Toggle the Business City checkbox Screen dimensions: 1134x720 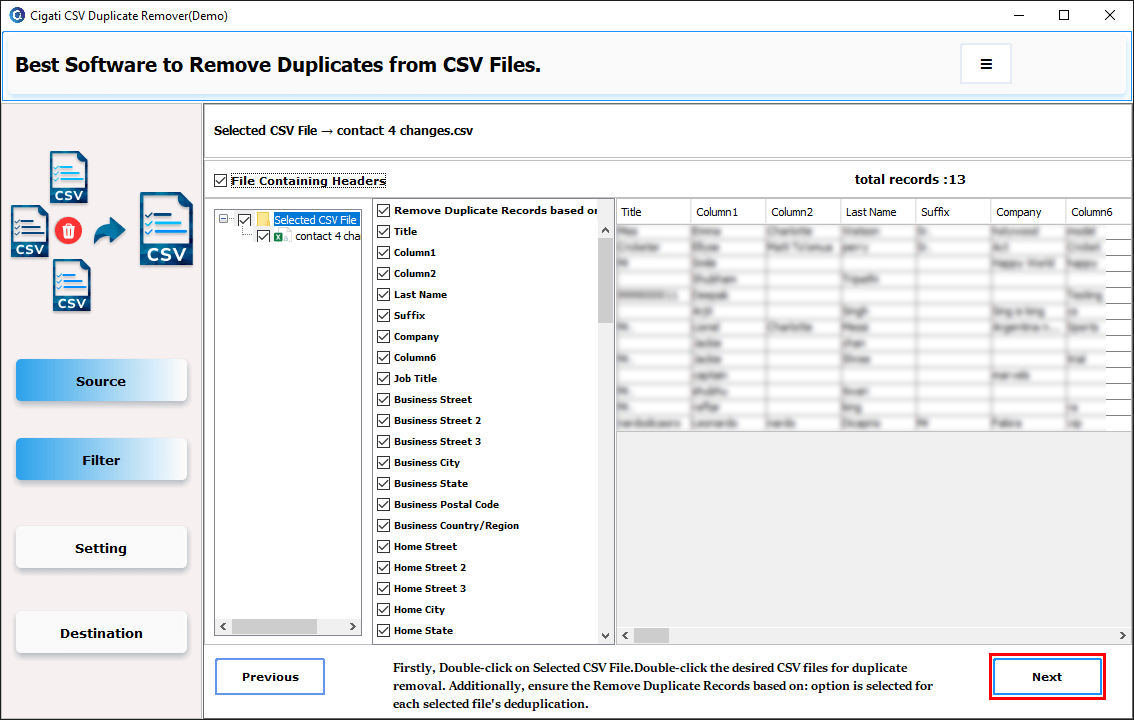click(x=384, y=462)
